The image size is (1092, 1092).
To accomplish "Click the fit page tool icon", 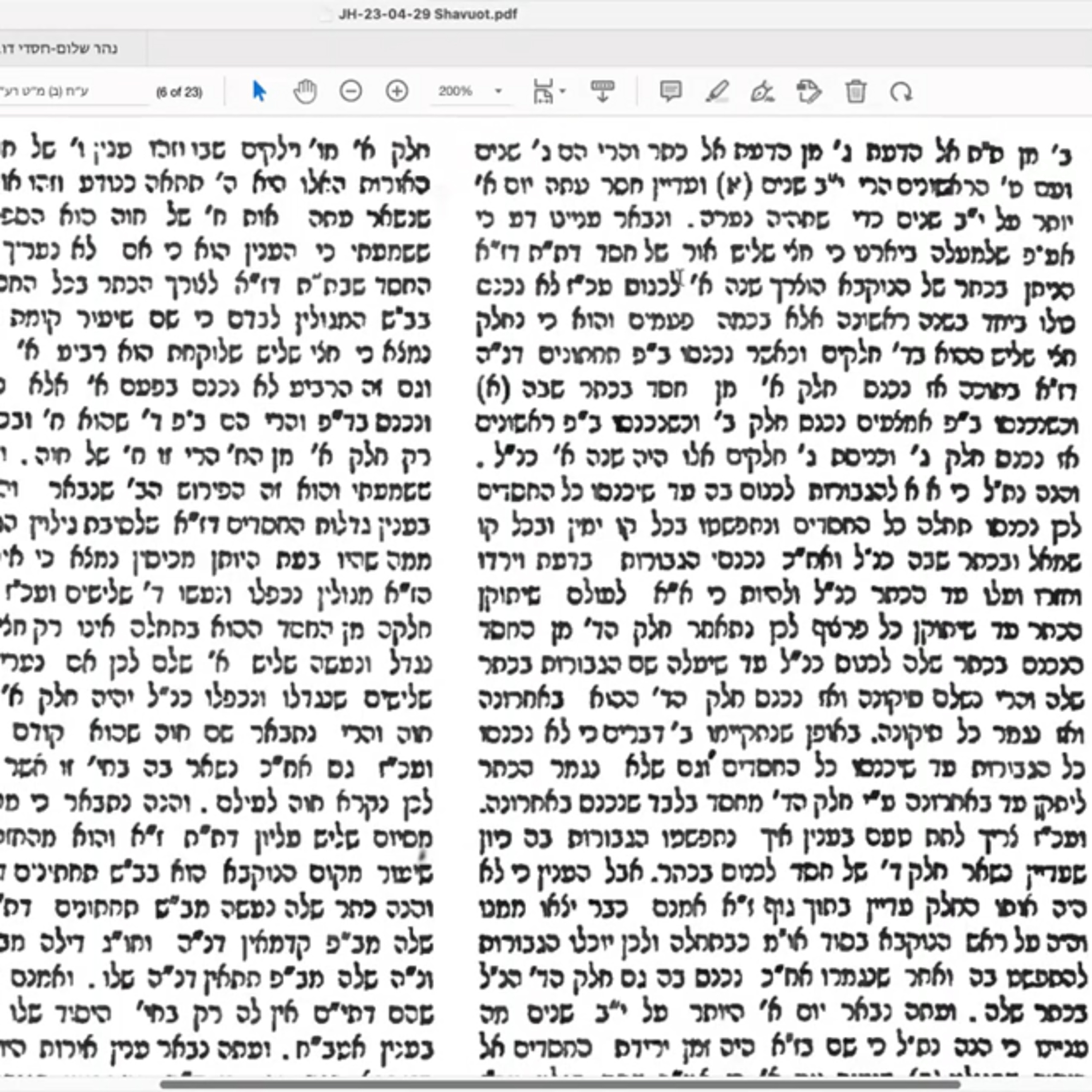I will pyautogui.click(x=543, y=91).
